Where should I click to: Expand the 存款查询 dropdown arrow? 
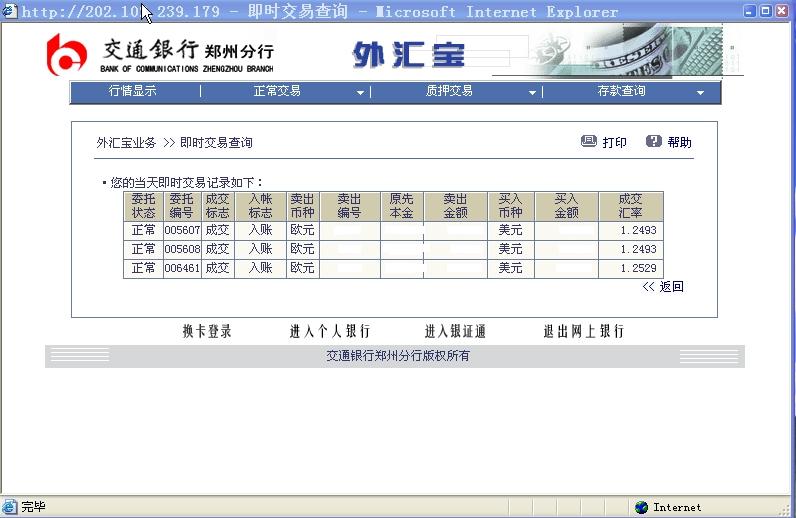pos(701,92)
